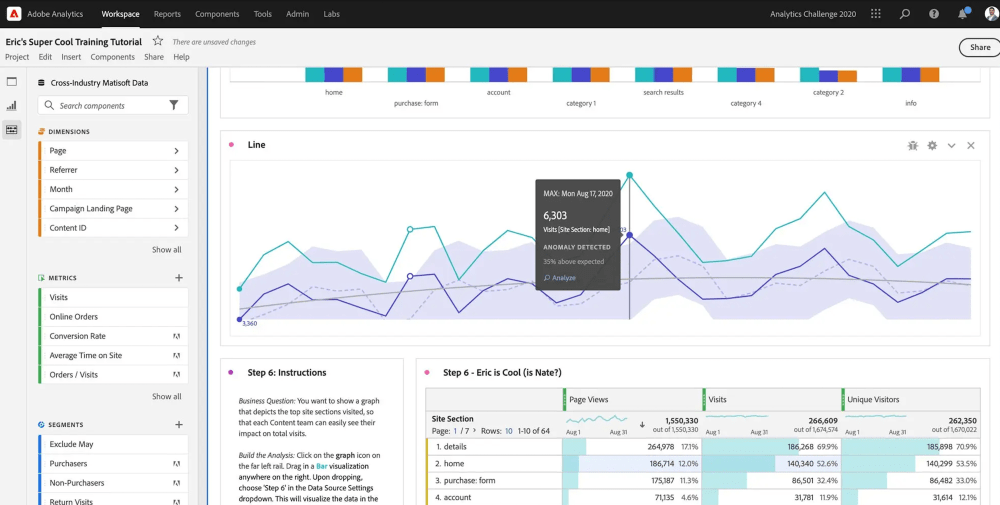Open notifications bell icon
The height and width of the screenshot is (505, 1000).
963,13
